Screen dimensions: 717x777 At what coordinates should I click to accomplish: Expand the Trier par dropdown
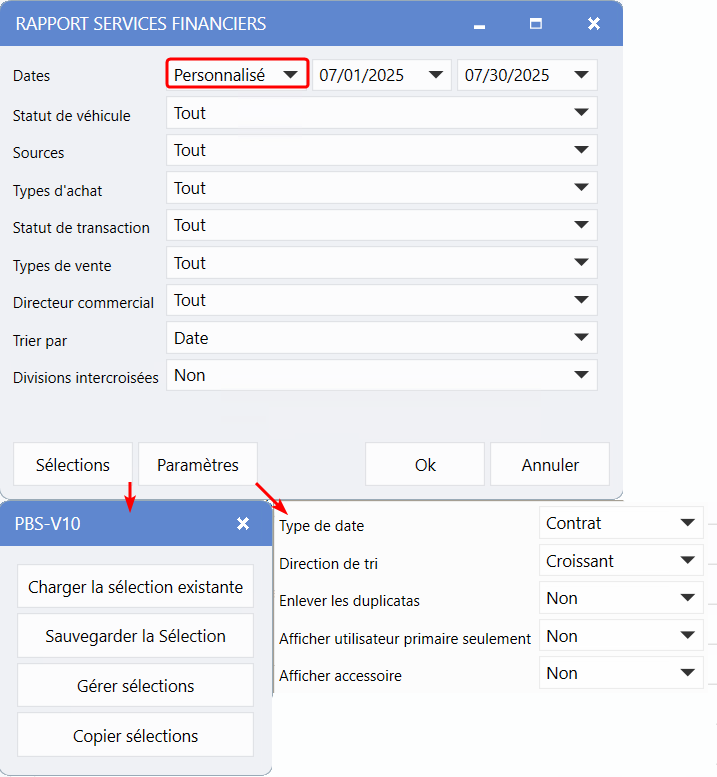381,338
